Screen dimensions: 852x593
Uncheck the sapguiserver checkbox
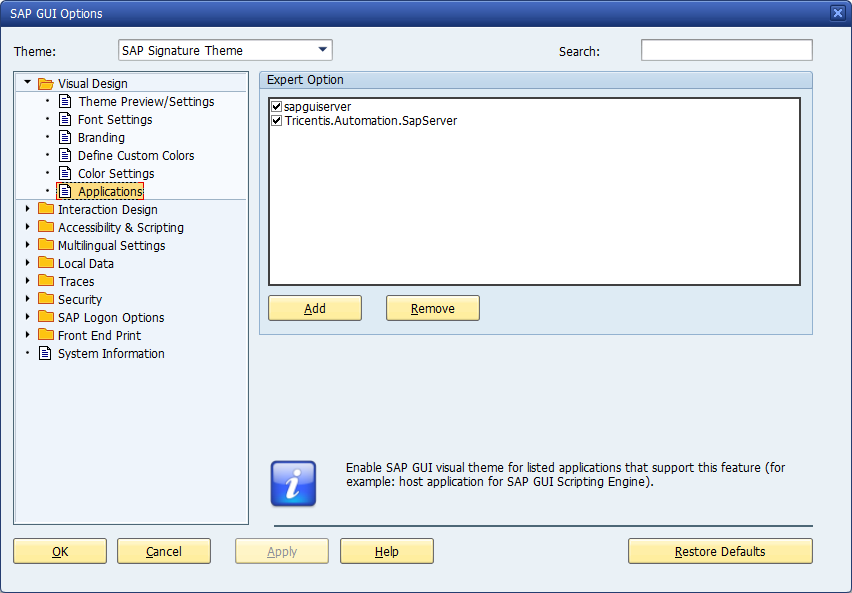277,106
